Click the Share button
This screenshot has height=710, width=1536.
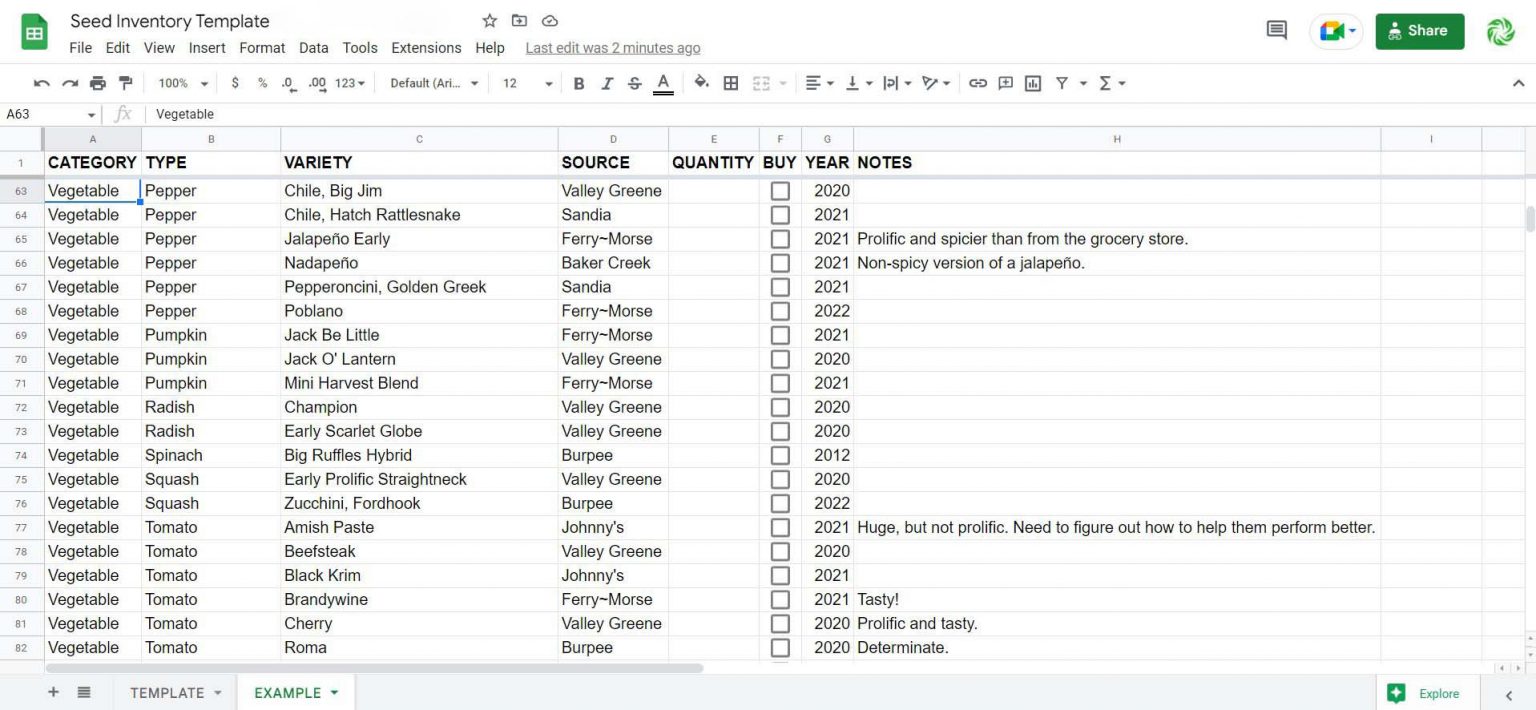click(1419, 30)
